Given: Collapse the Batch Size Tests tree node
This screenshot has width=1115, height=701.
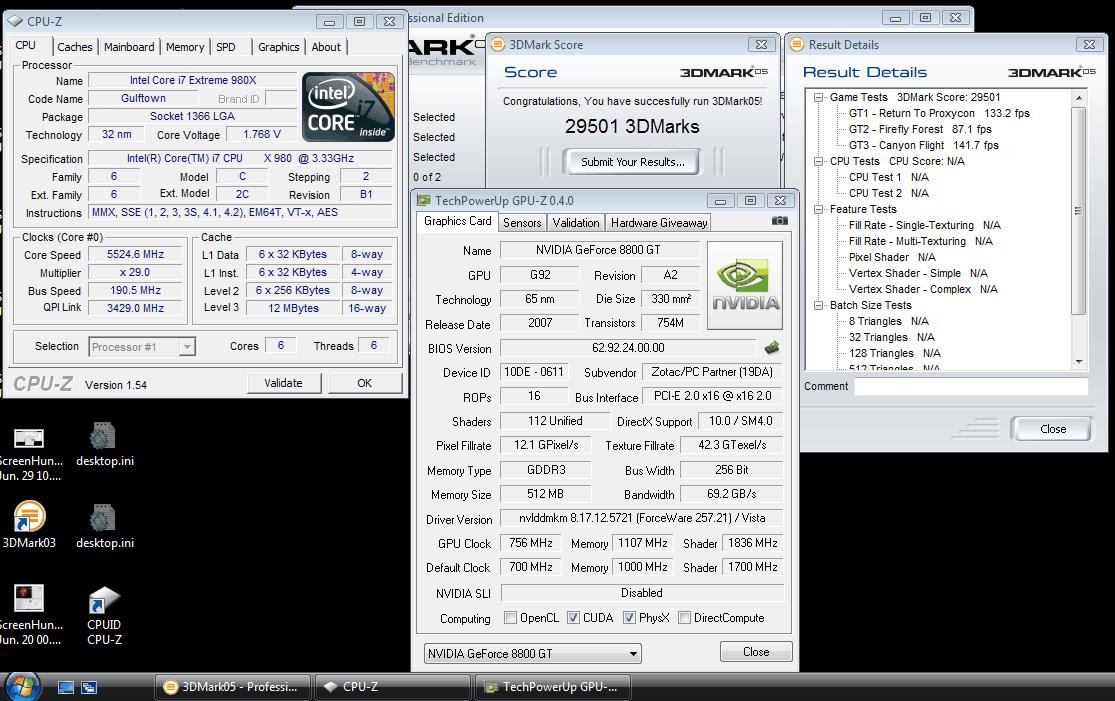Looking at the screenshot, I should [818, 305].
